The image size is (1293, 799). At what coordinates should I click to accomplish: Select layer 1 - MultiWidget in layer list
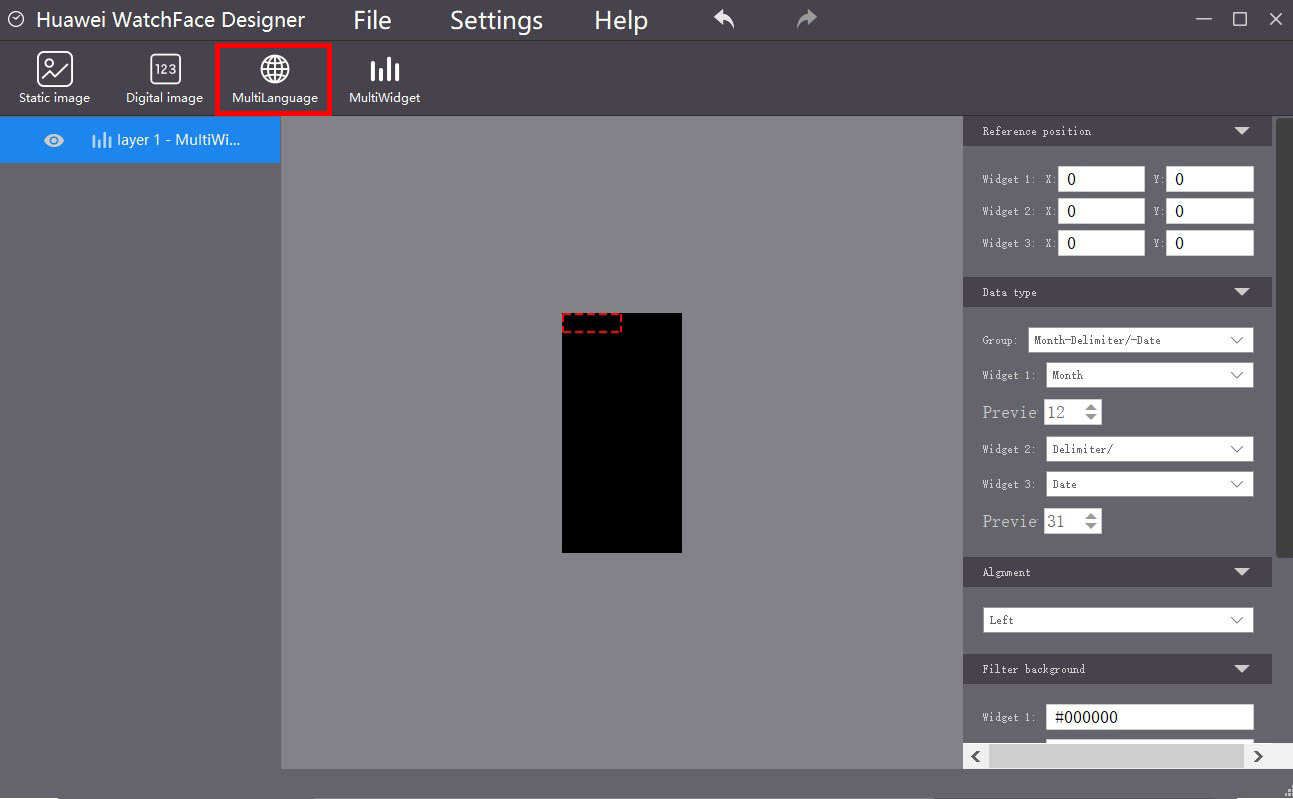click(140, 140)
